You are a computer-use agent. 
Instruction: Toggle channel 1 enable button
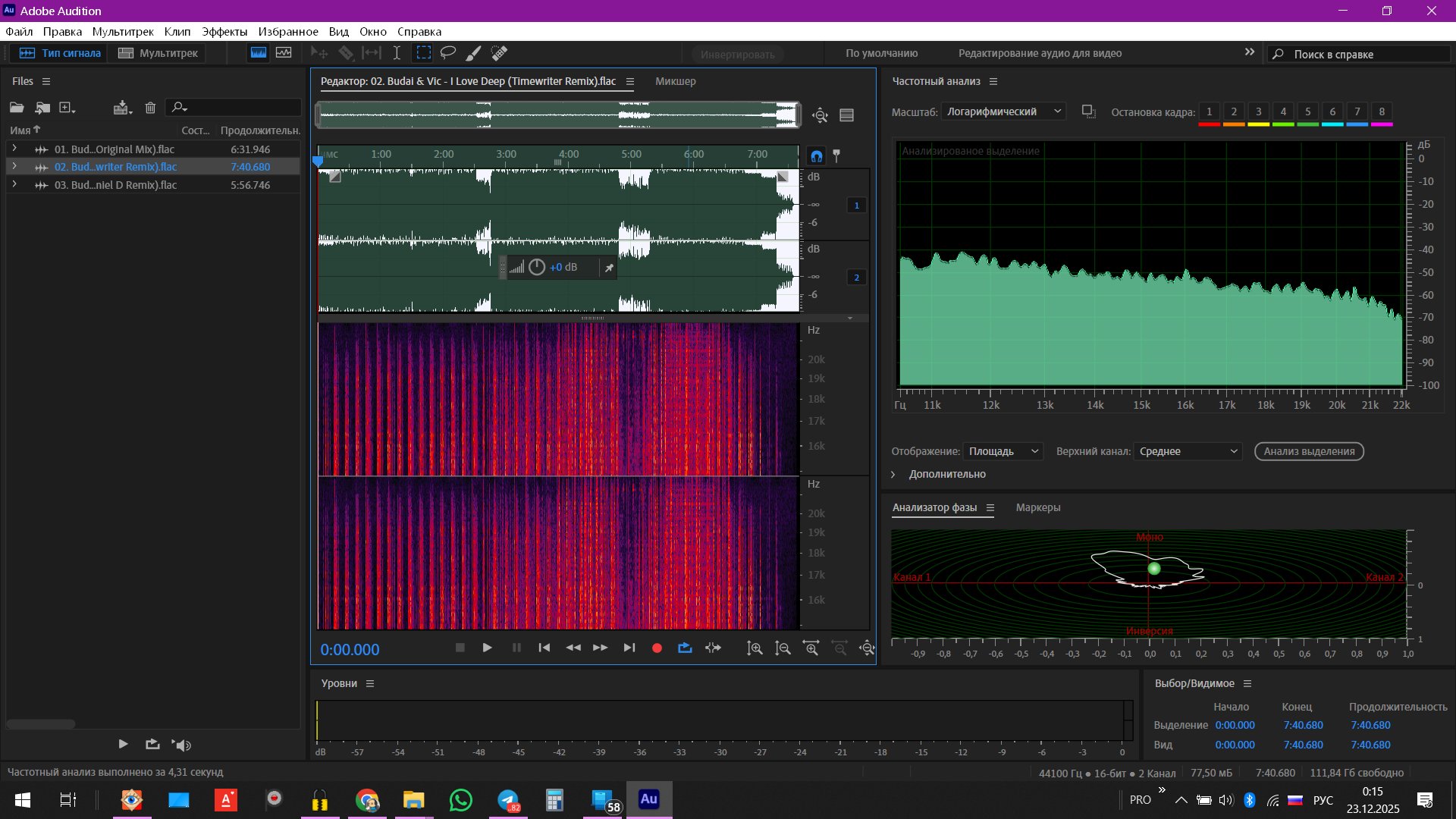(857, 206)
